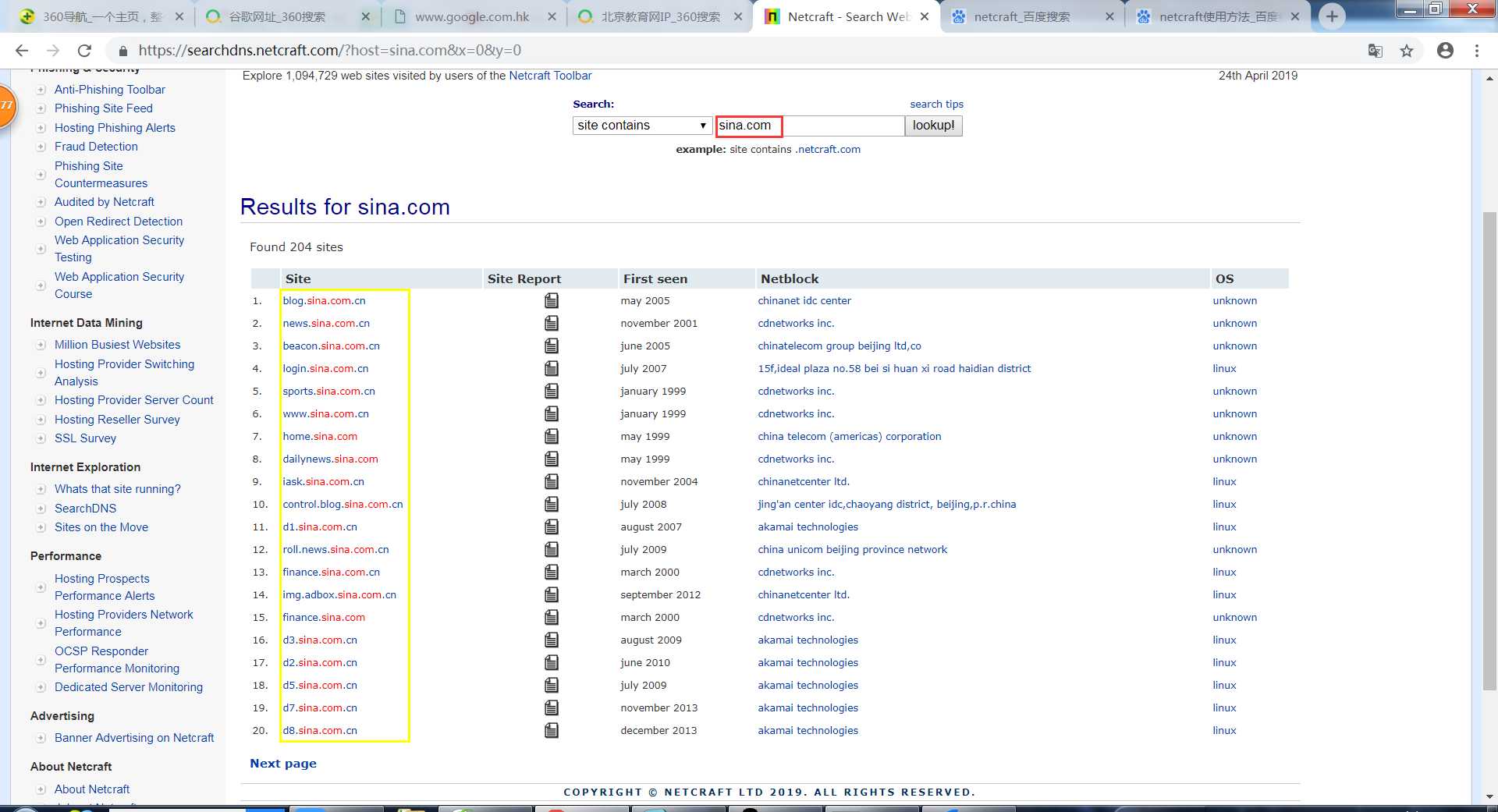
Task: Open the blog.sina.com.cn site link
Action: tap(324, 300)
